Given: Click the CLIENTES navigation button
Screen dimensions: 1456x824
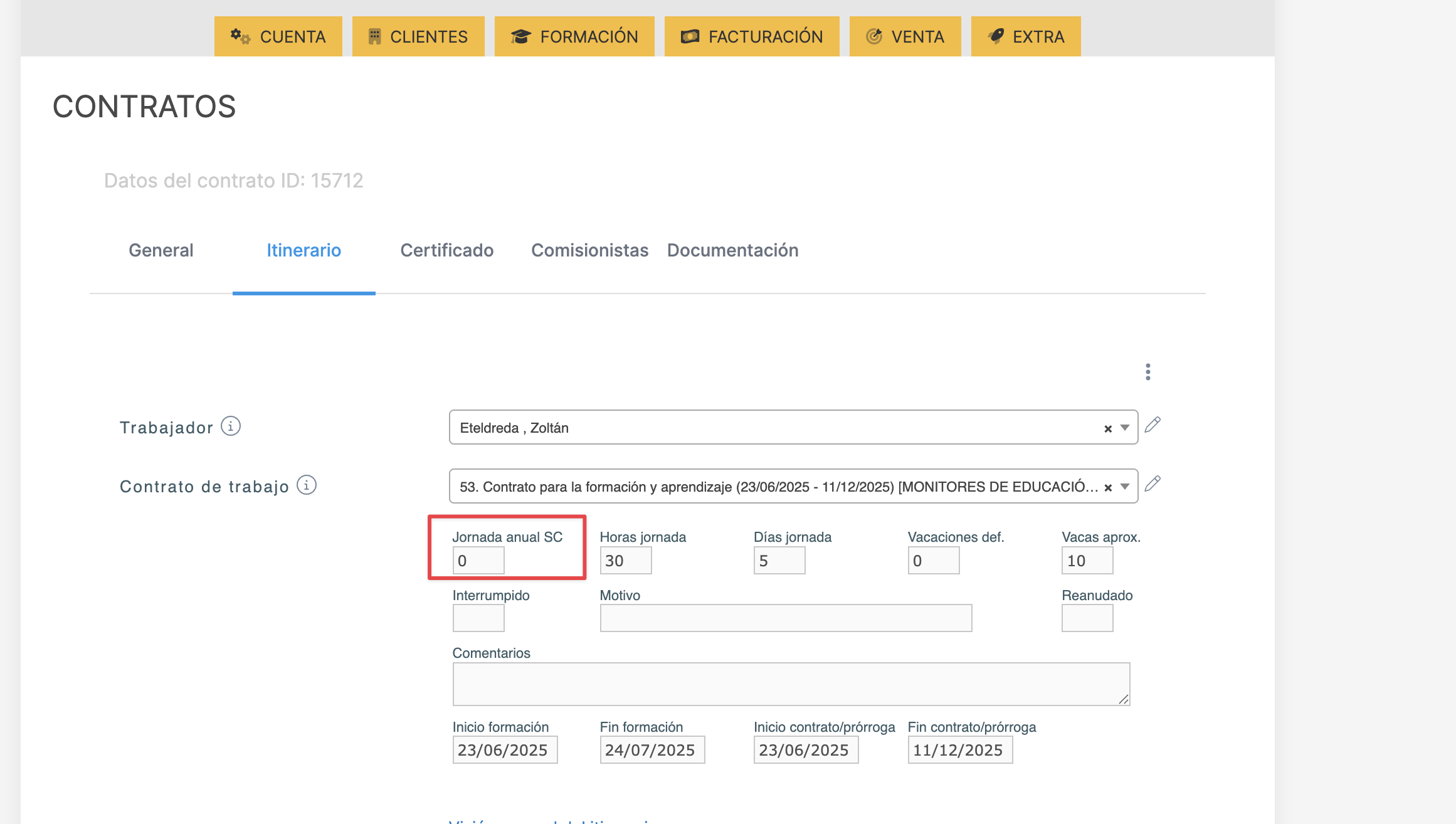Looking at the screenshot, I should point(418,36).
